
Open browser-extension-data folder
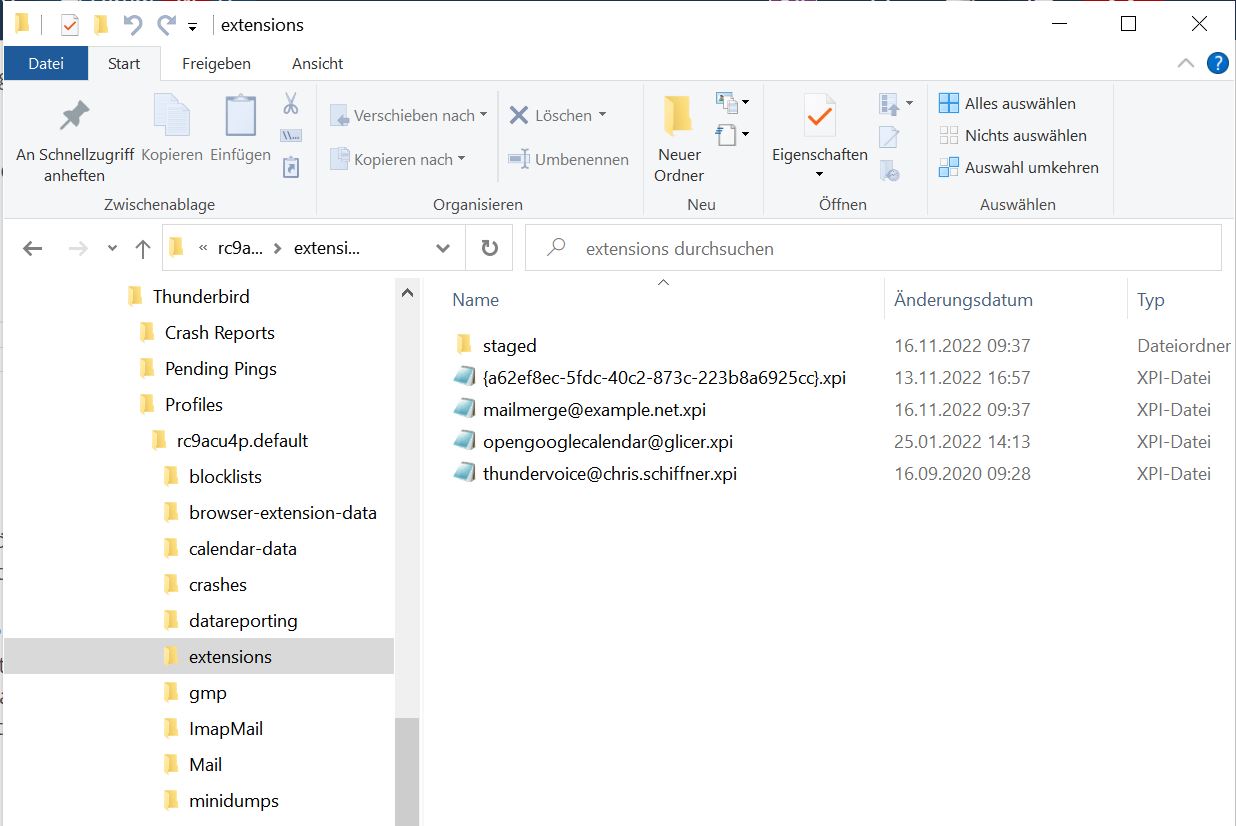point(283,512)
